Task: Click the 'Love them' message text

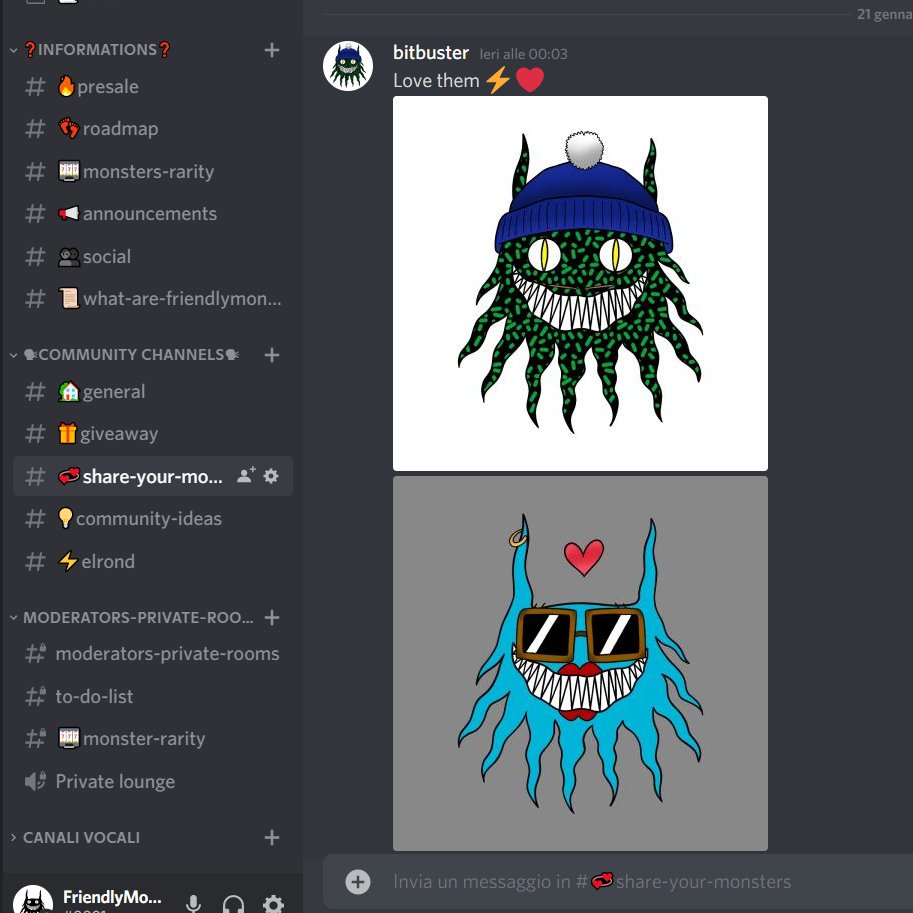Action: pos(436,80)
